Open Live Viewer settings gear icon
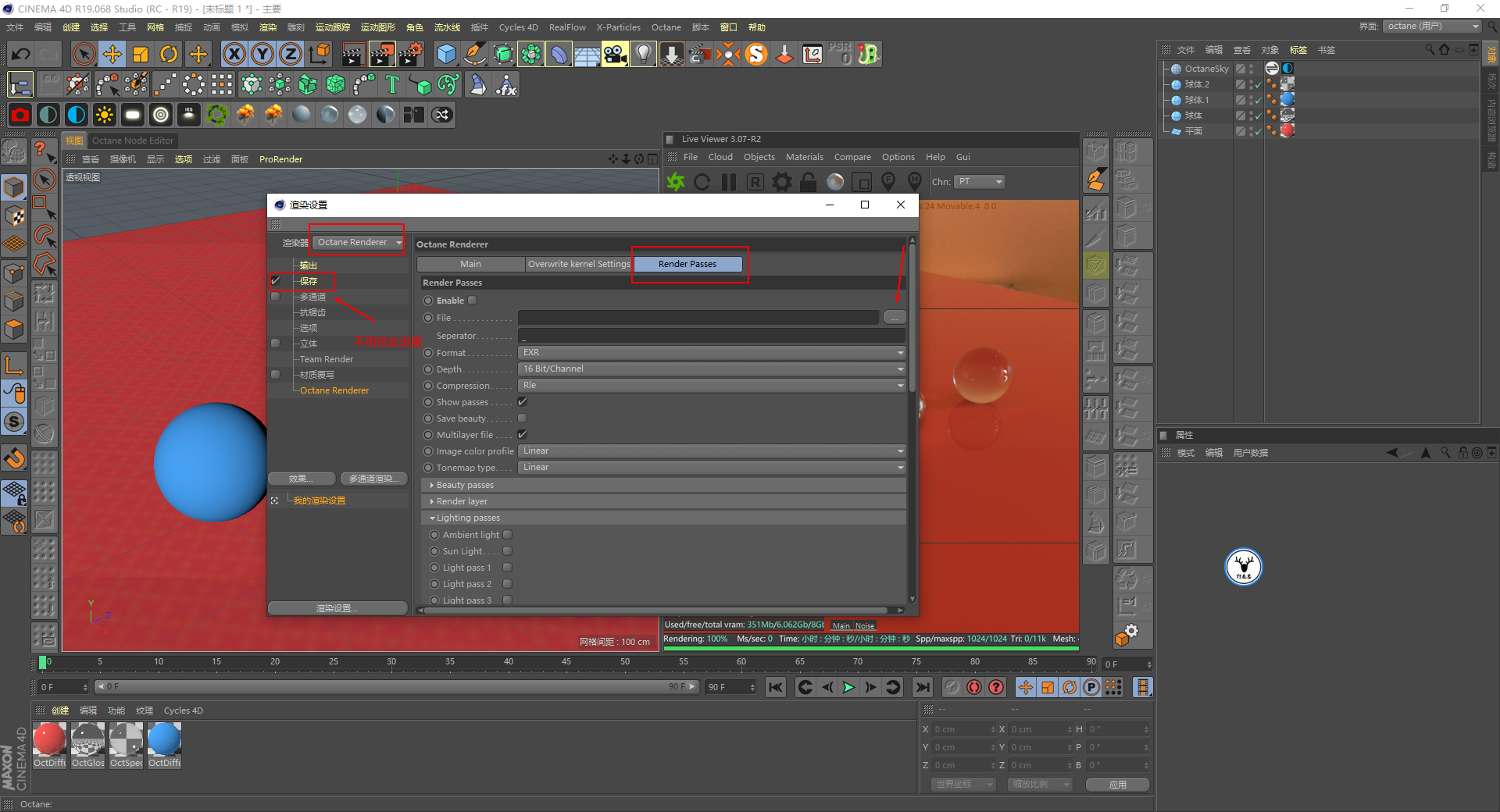Image resolution: width=1500 pixels, height=812 pixels. tap(781, 182)
